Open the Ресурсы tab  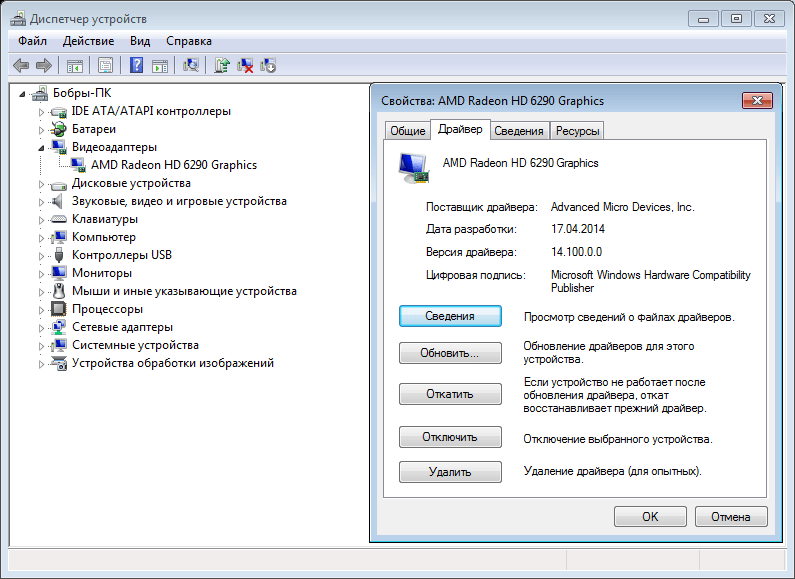[x=577, y=131]
